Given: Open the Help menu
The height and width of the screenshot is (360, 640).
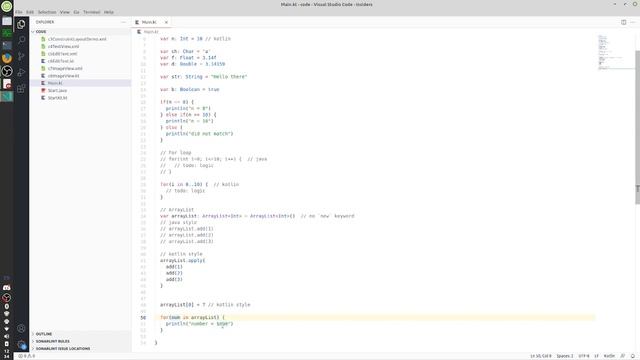Looking at the screenshot, I should click(109, 12).
